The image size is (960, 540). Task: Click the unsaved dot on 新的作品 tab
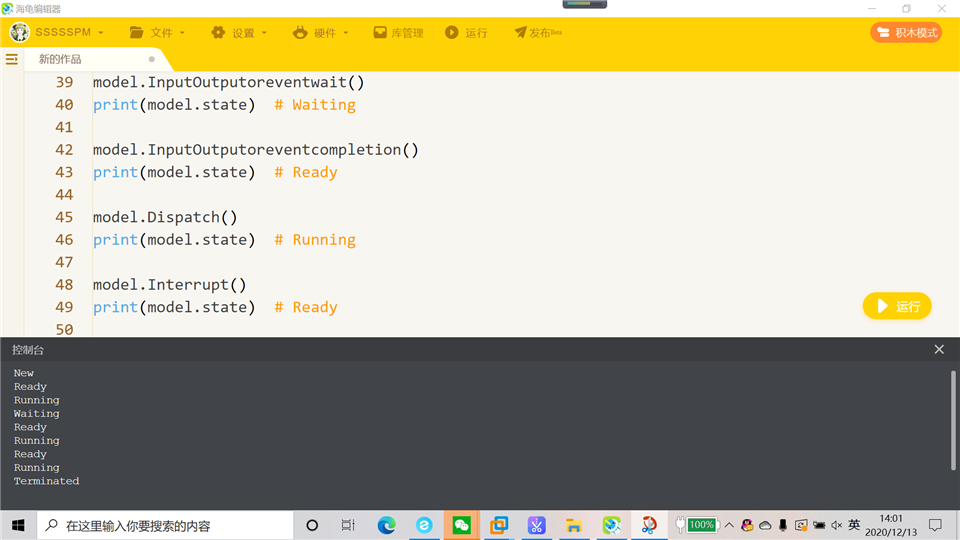(x=151, y=59)
